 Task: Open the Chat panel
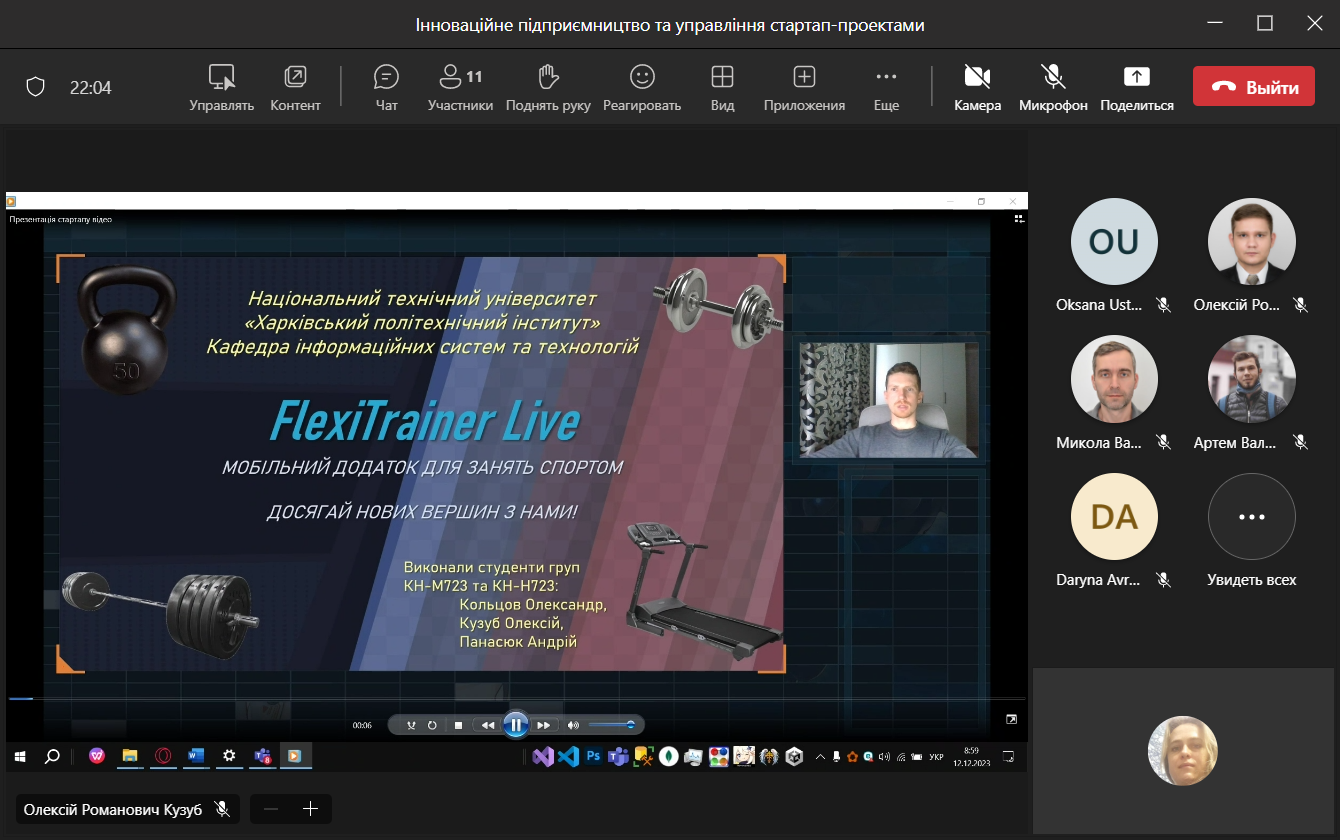coord(386,87)
